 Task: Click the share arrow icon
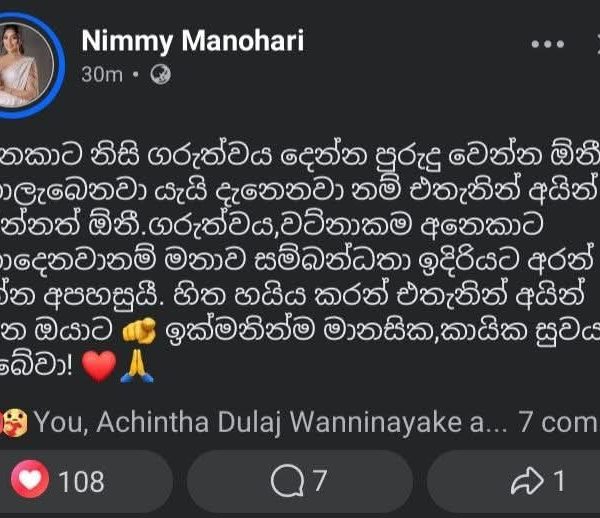coord(524,481)
